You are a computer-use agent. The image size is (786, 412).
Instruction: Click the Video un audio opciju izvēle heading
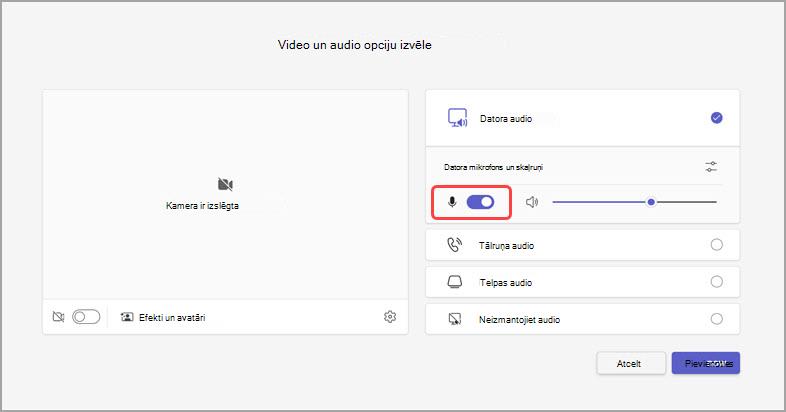pos(354,45)
